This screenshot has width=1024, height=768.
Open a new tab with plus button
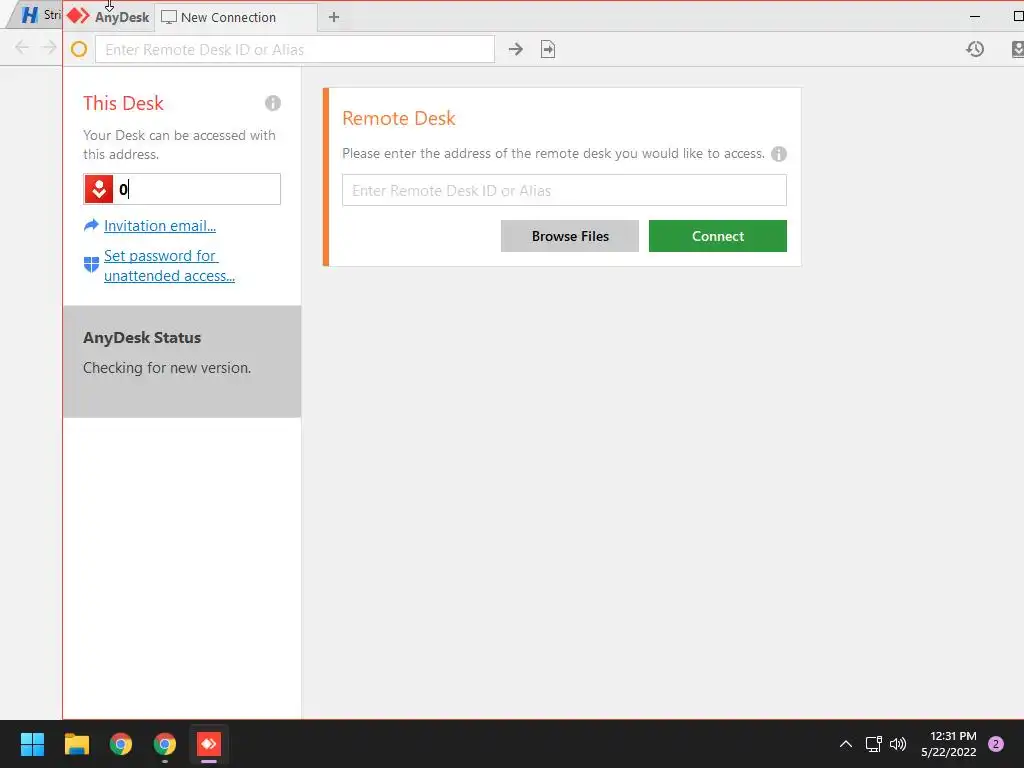click(x=334, y=17)
